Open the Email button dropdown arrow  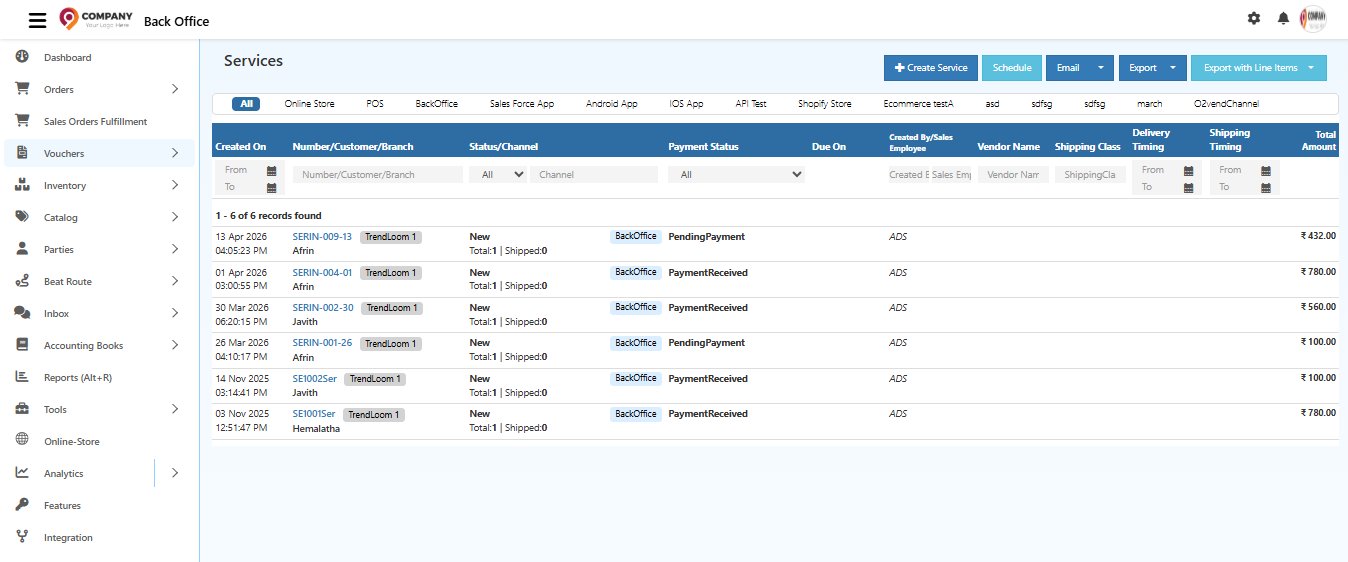click(x=1101, y=68)
